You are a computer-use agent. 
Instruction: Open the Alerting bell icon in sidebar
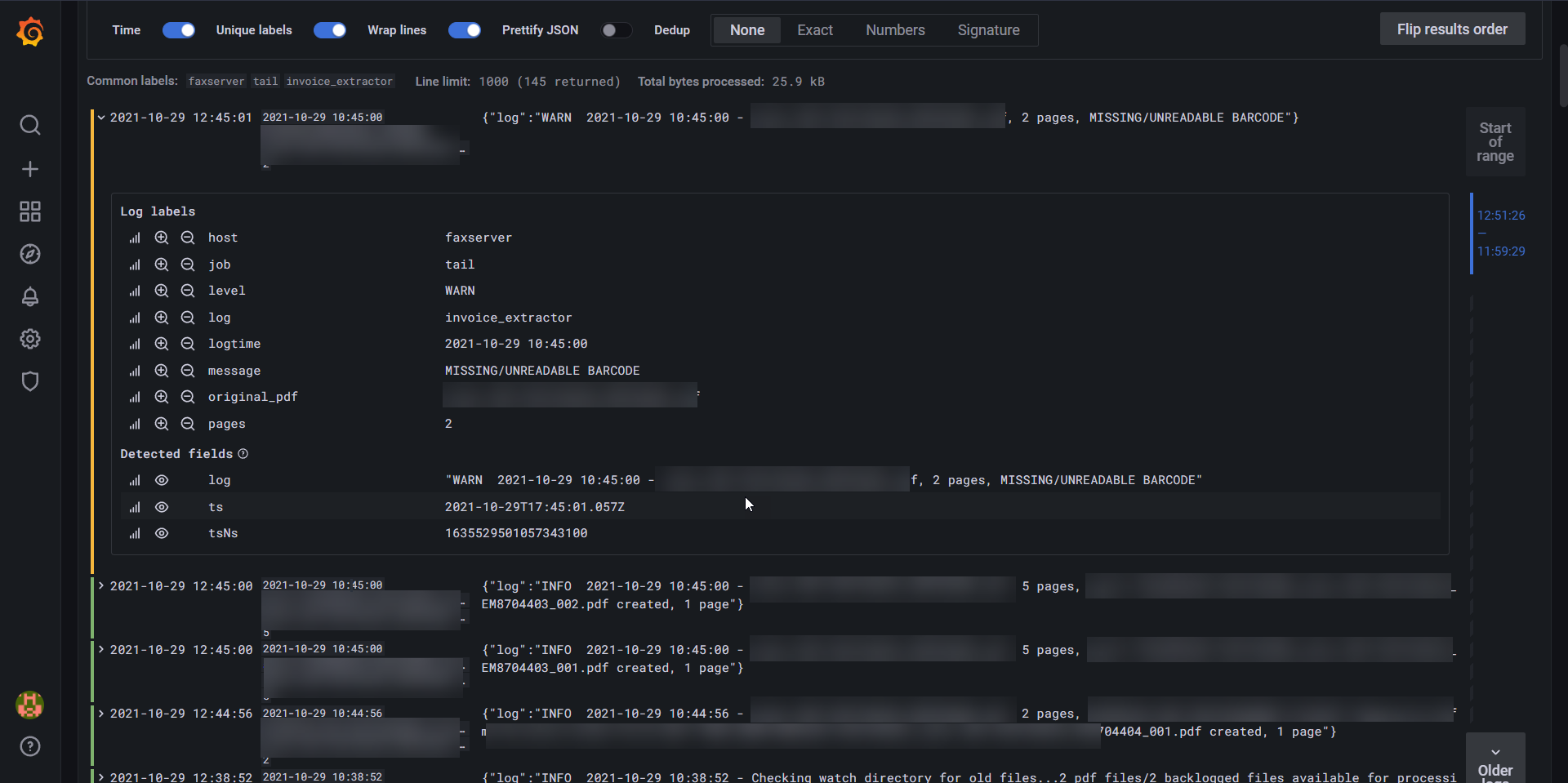30,296
